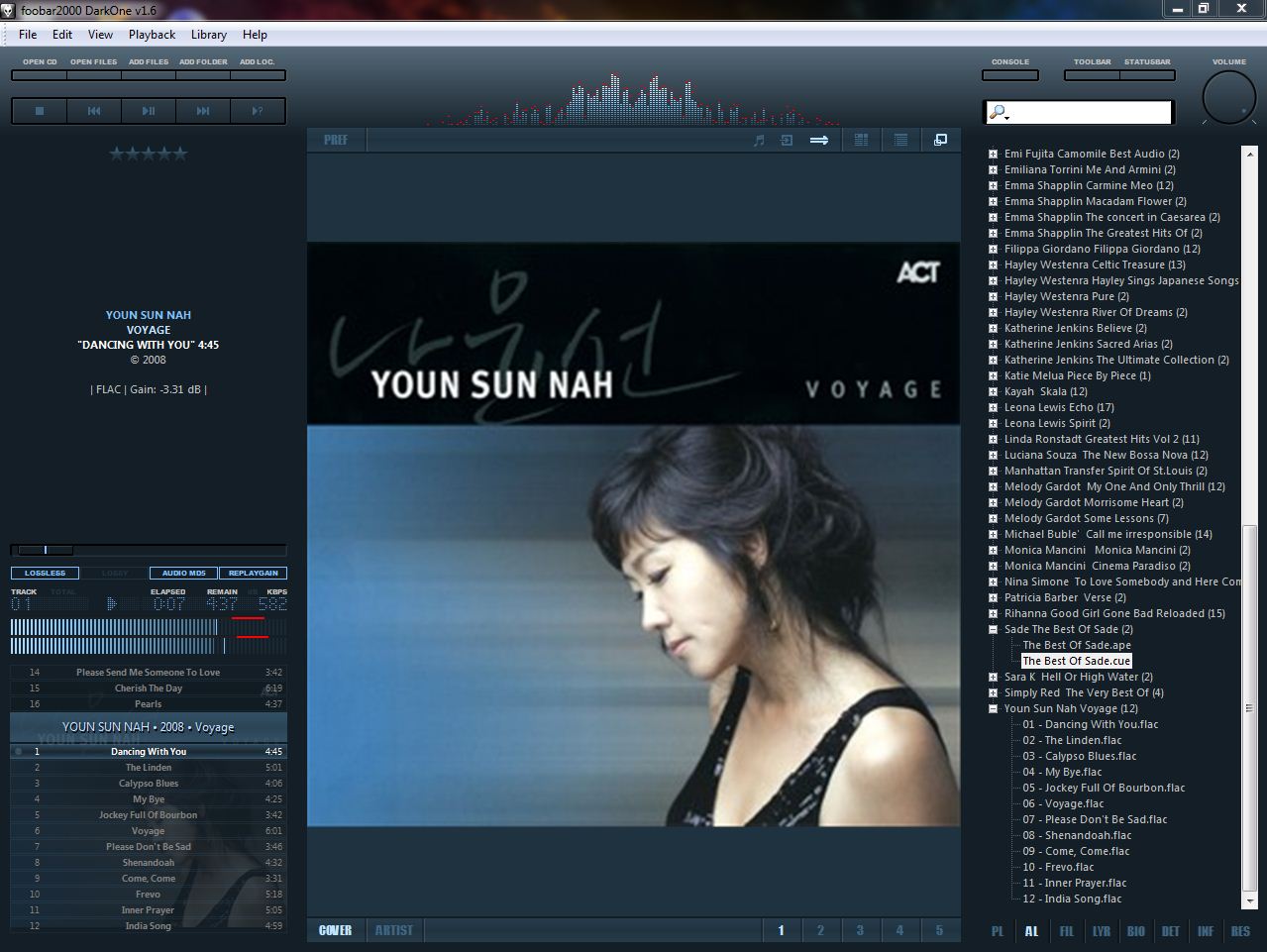Click the random playback button
The image size is (1267, 952).
click(258, 111)
